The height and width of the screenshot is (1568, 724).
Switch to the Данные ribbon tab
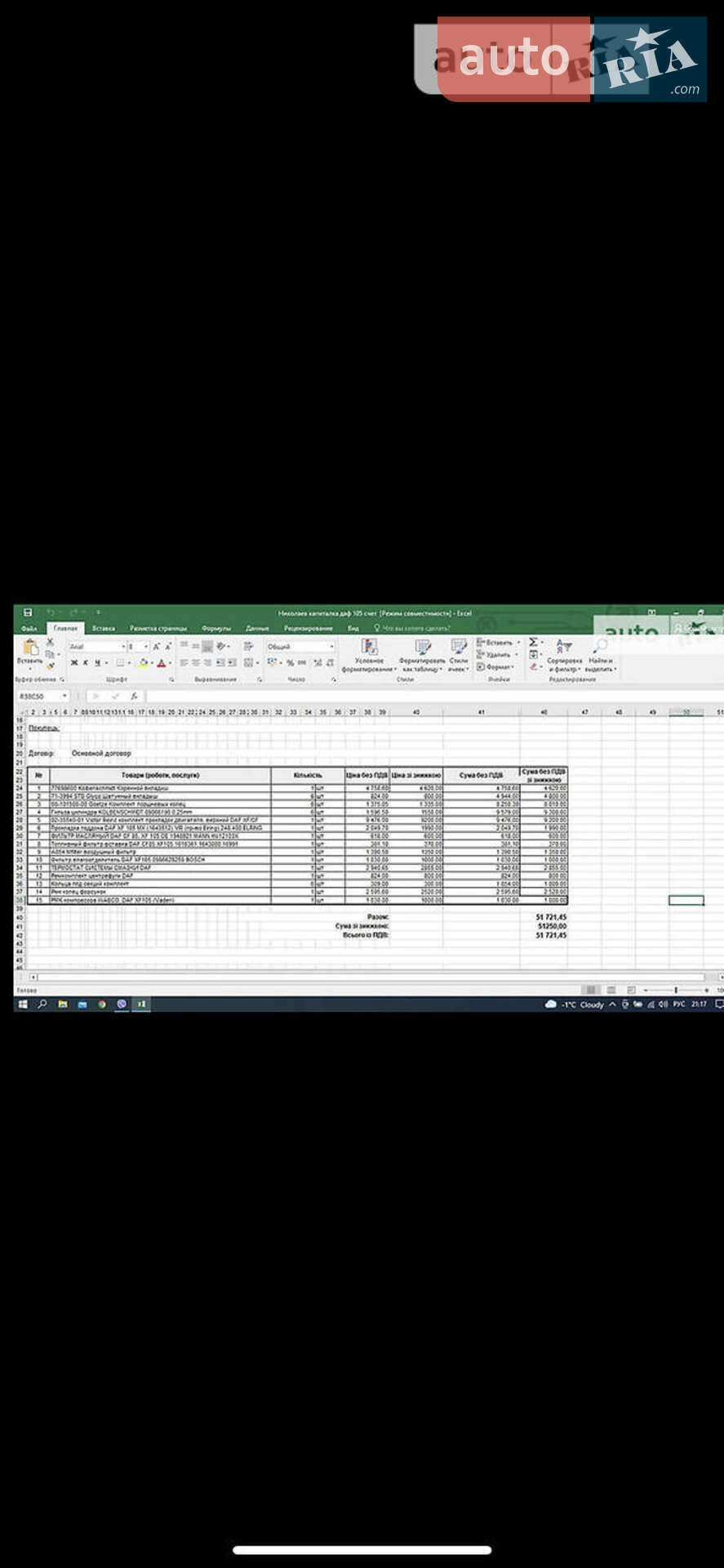pyautogui.click(x=257, y=628)
